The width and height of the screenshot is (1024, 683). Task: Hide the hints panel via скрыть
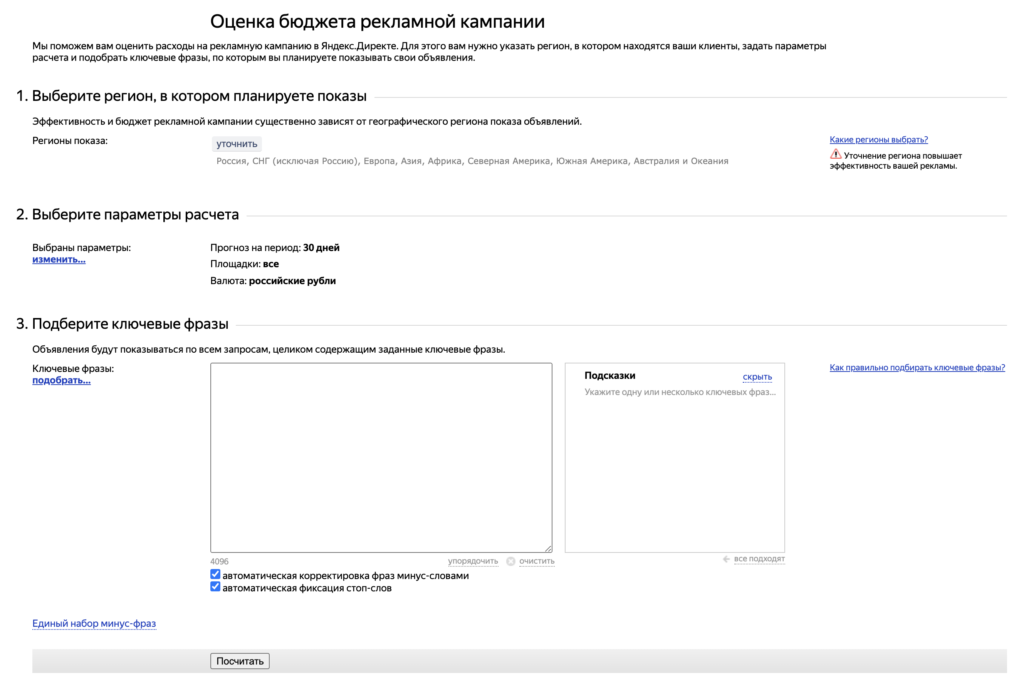click(757, 377)
